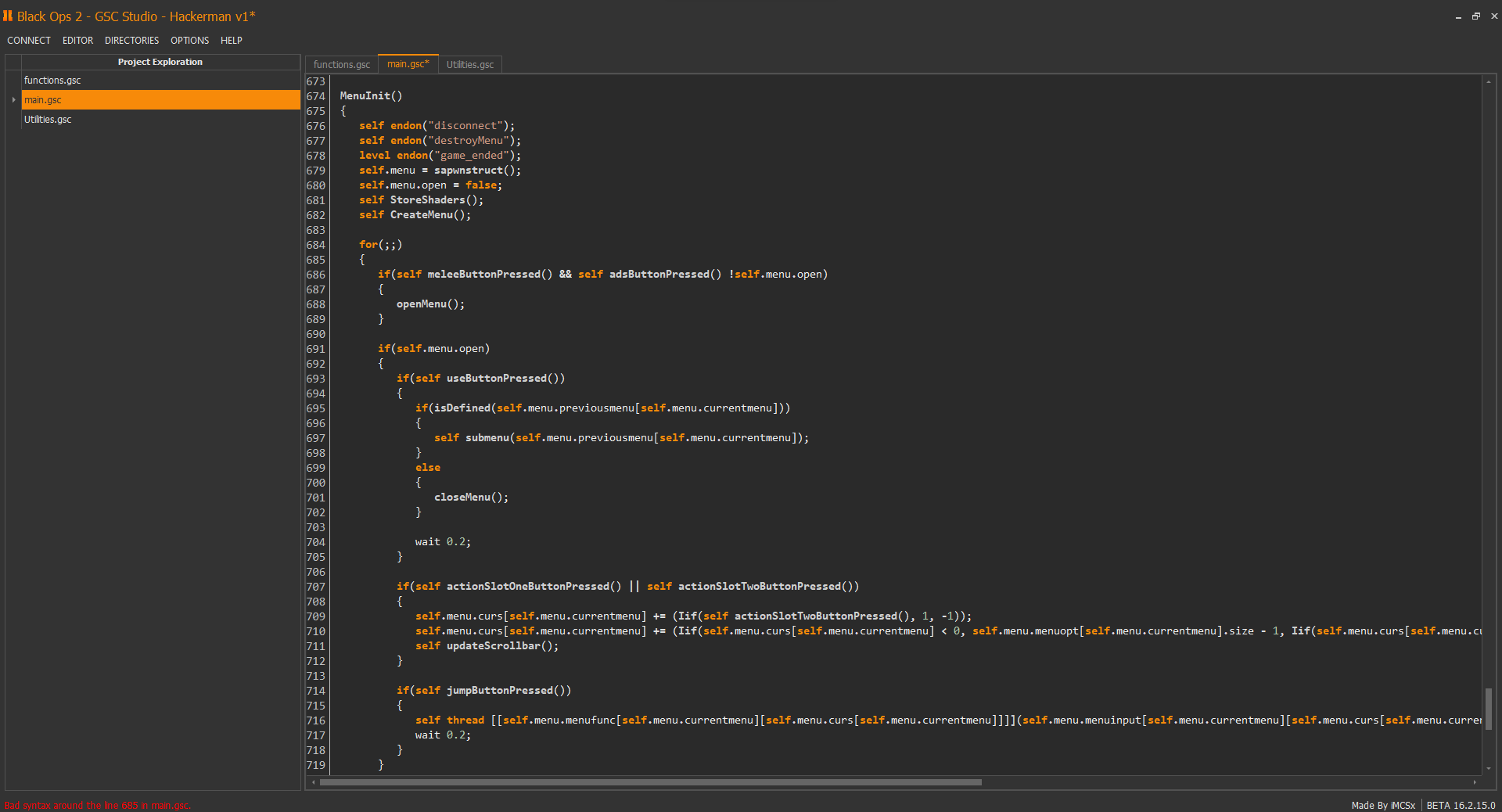1502x812 pixels.
Task: Click the scroll-down arrow of the code editor
Action: click(1488, 768)
